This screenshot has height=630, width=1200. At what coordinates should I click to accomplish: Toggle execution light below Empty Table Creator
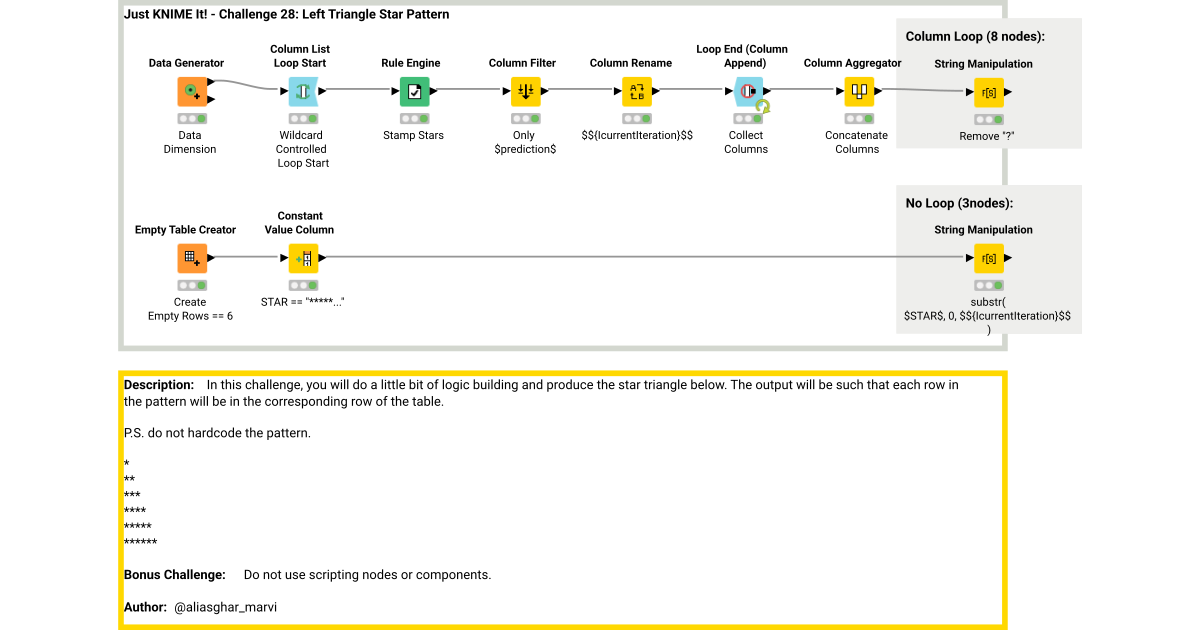(191, 285)
